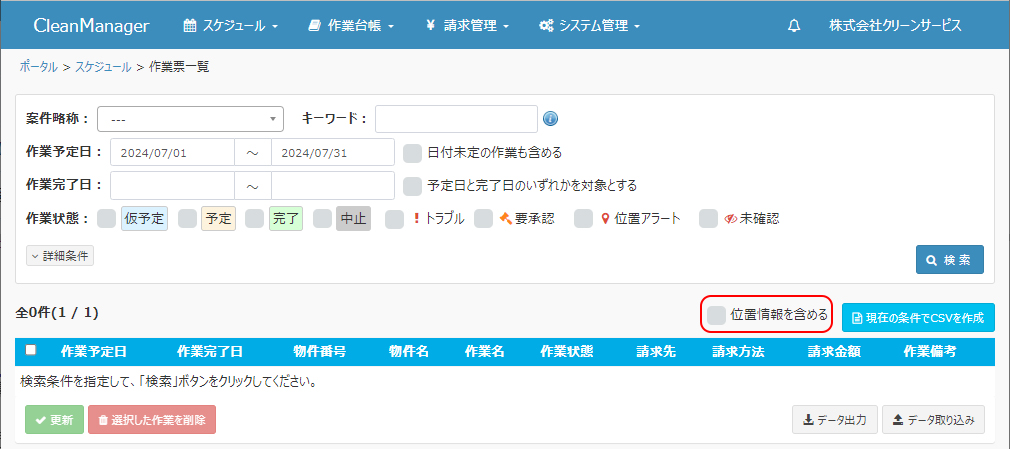Viewport: 1010px width, 449px height.
Task: Check the 位置アラート filter checkbox
Action: click(x=584, y=218)
